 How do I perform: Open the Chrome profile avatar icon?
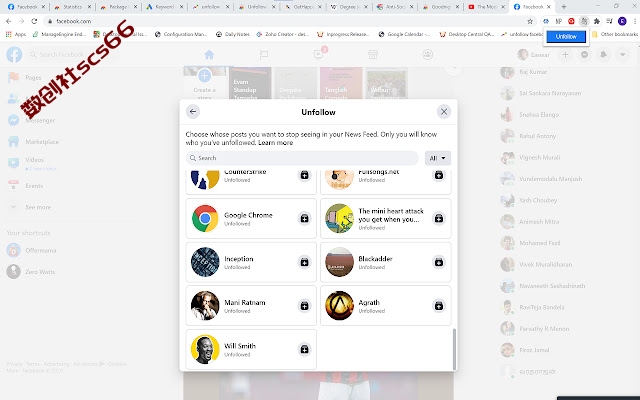tap(622, 21)
